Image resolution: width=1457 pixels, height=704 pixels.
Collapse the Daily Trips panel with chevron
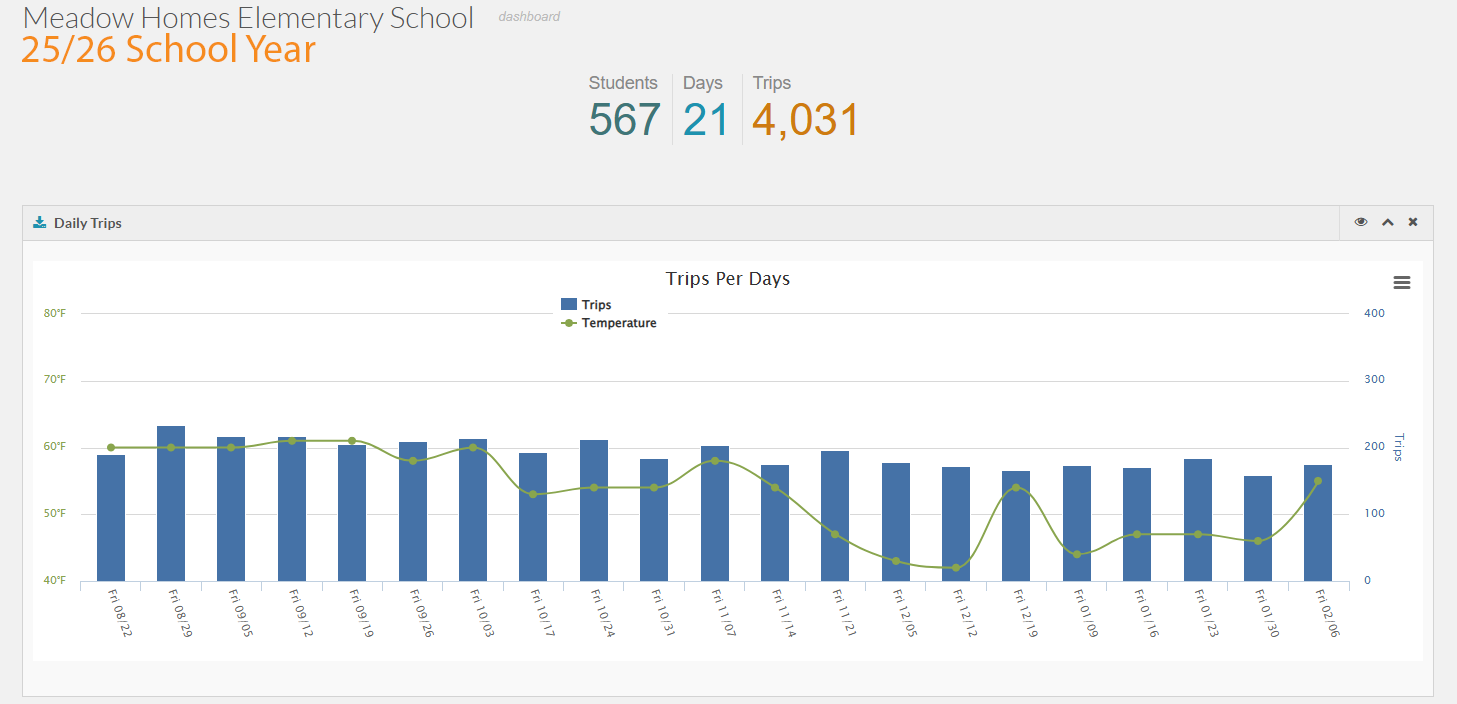tap(1387, 222)
